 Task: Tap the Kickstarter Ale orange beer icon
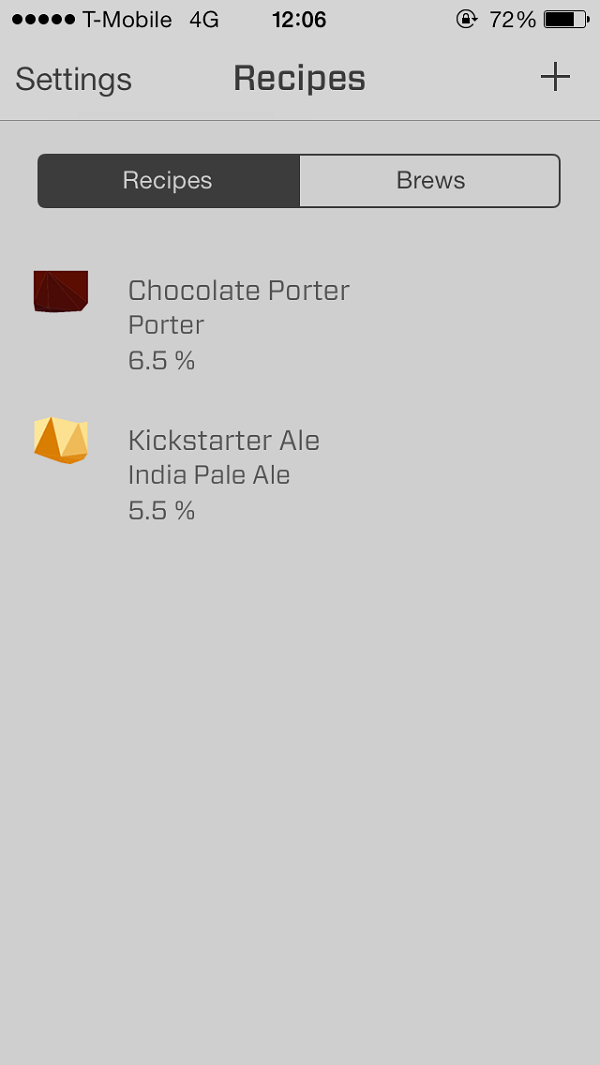click(61, 440)
